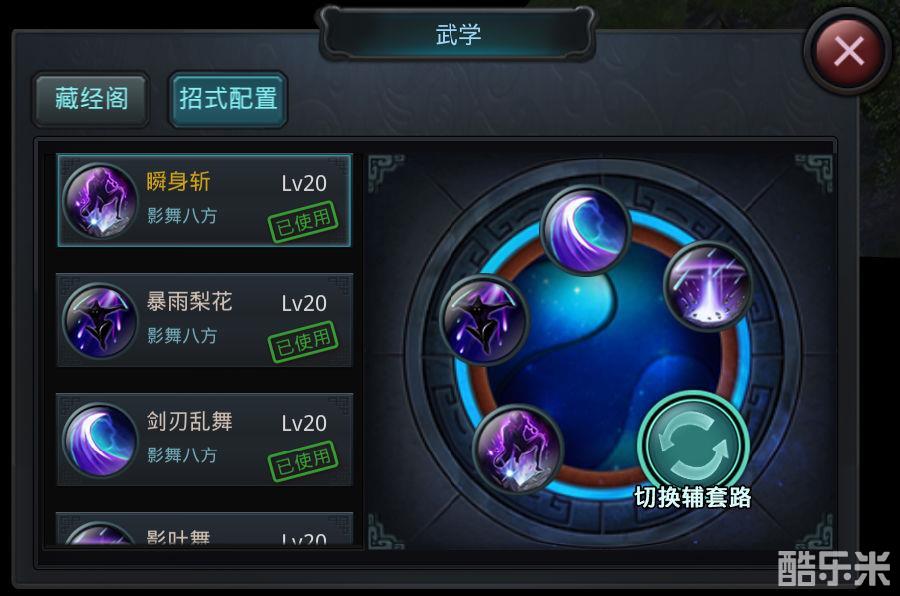Click the crescent slash skill slot on wheel
Screen dimensions: 900x596
[x=585, y=230]
